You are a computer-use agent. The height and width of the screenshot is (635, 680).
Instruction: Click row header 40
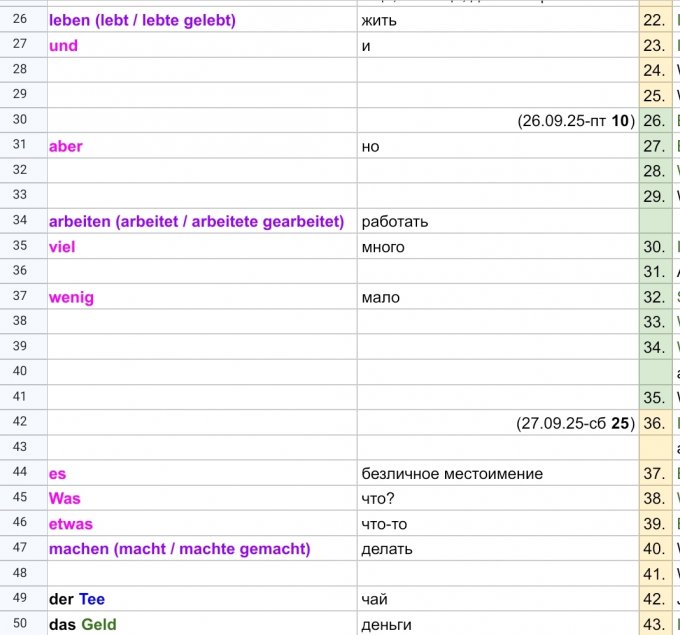coord(20,372)
